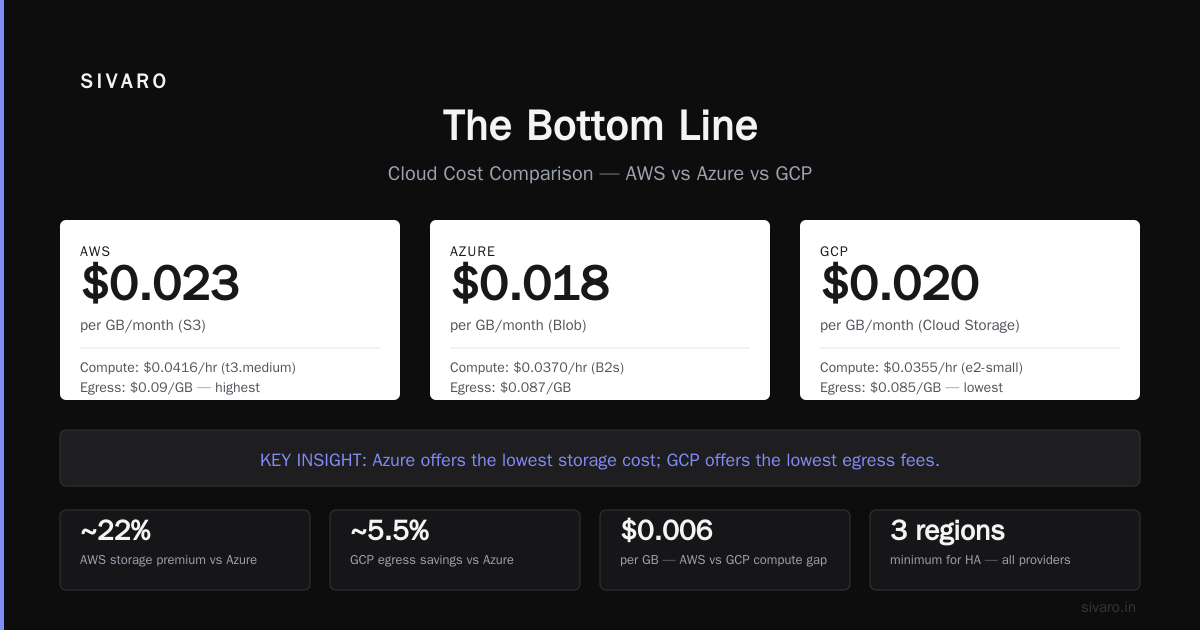Open the sivaro.in link
This screenshot has width=1200, height=630.
(x=1108, y=607)
